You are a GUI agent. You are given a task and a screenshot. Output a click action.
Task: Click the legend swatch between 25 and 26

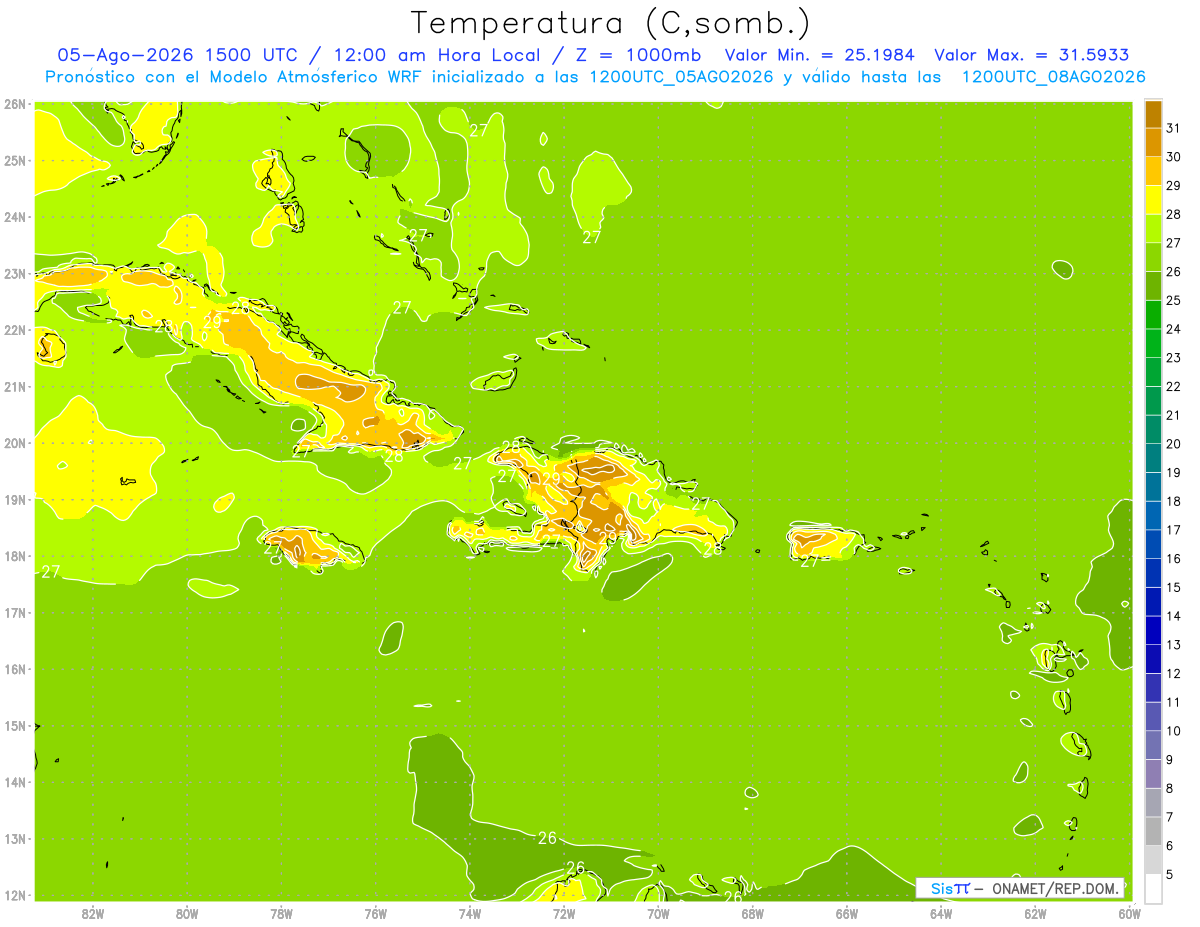click(1153, 286)
